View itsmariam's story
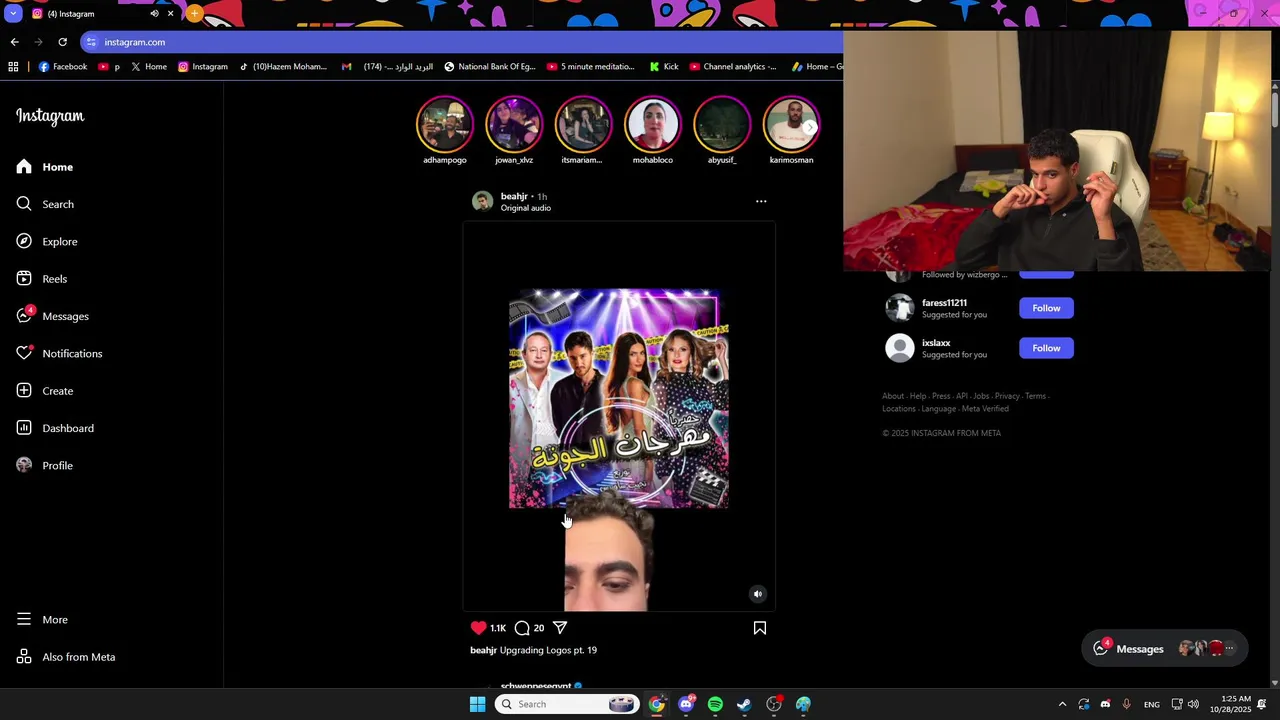This screenshot has height=720, width=1280. coord(583,125)
